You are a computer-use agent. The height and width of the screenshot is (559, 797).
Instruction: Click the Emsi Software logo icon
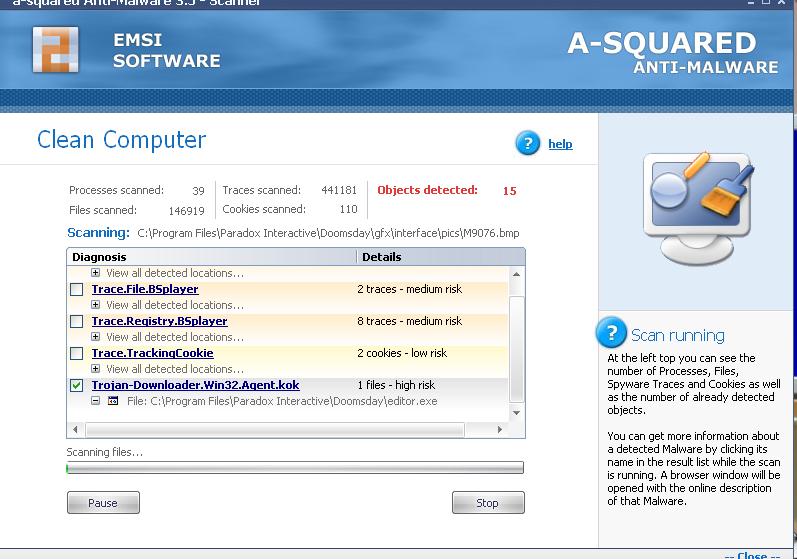coord(56,49)
